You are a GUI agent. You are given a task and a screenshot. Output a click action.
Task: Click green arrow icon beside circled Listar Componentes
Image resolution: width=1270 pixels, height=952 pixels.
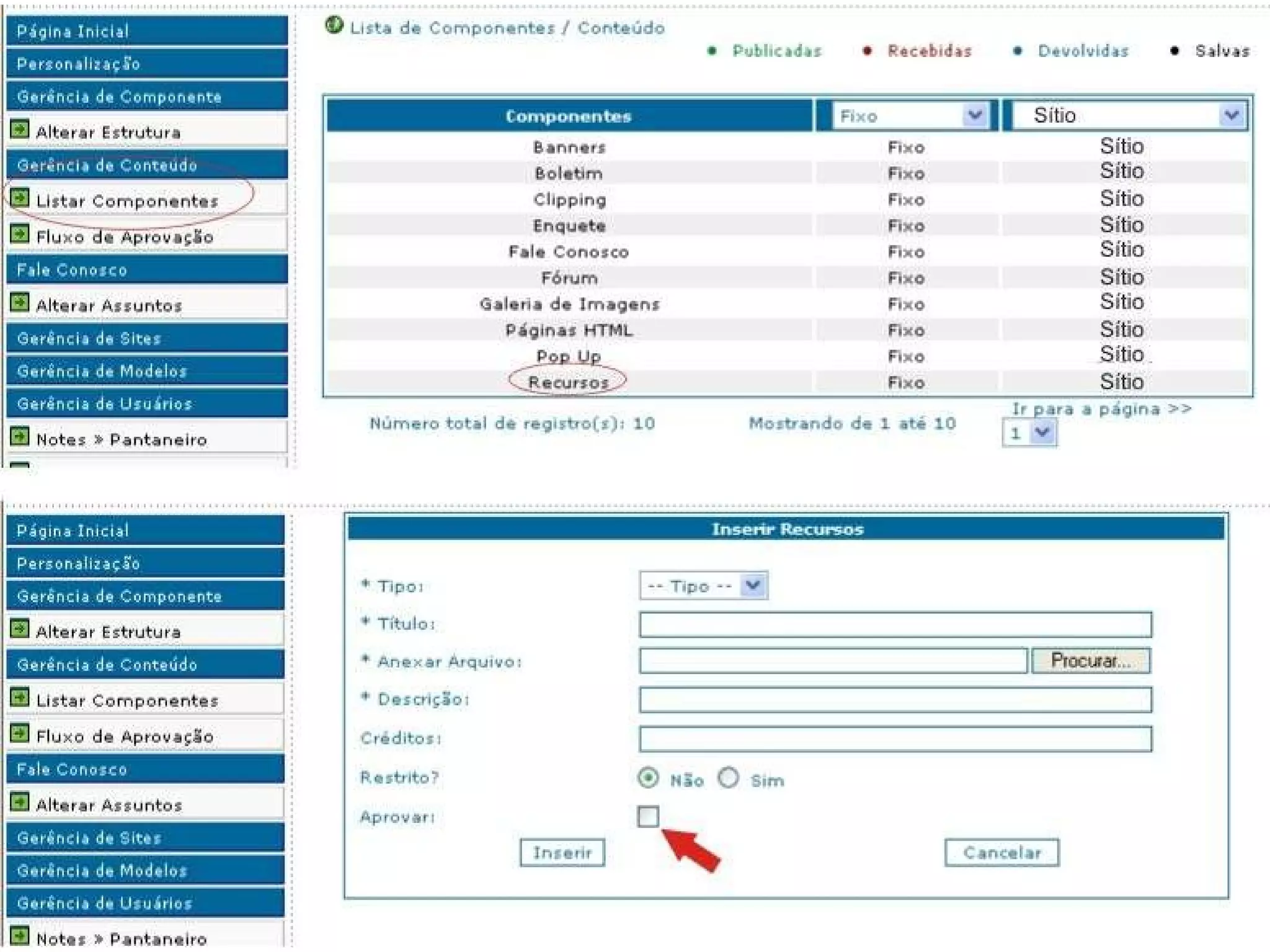20,198
